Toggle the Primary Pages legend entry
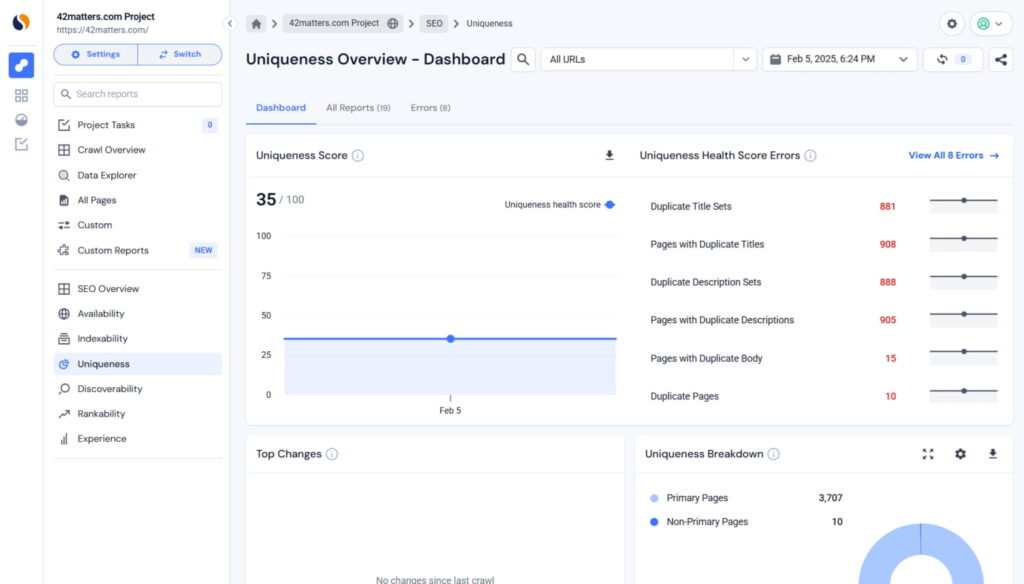The width and height of the screenshot is (1024, 584). point(696,497)
